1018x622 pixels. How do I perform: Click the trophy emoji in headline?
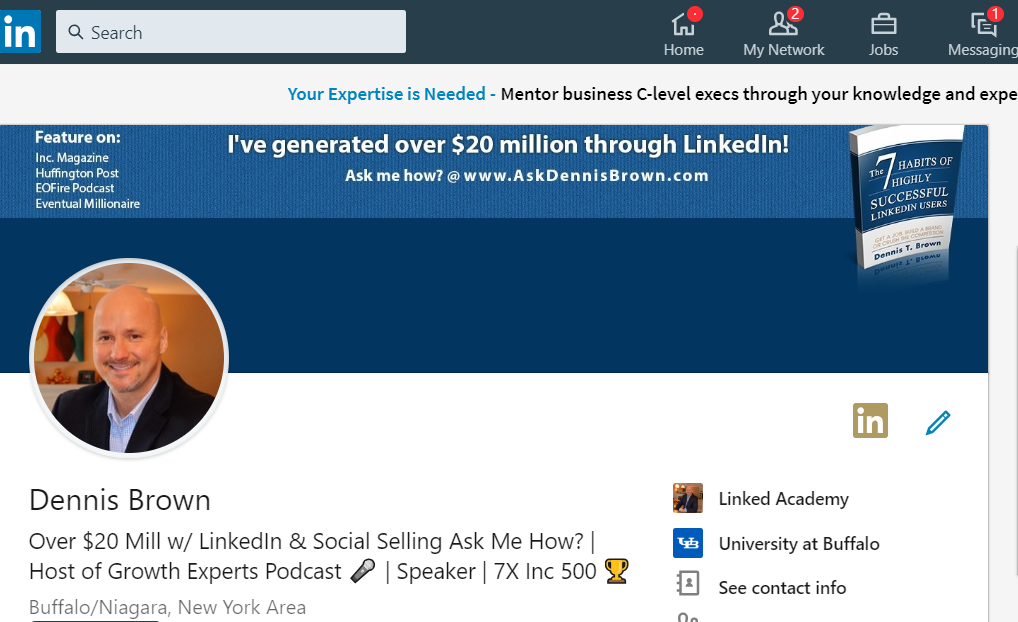click(x=616, y=571)
